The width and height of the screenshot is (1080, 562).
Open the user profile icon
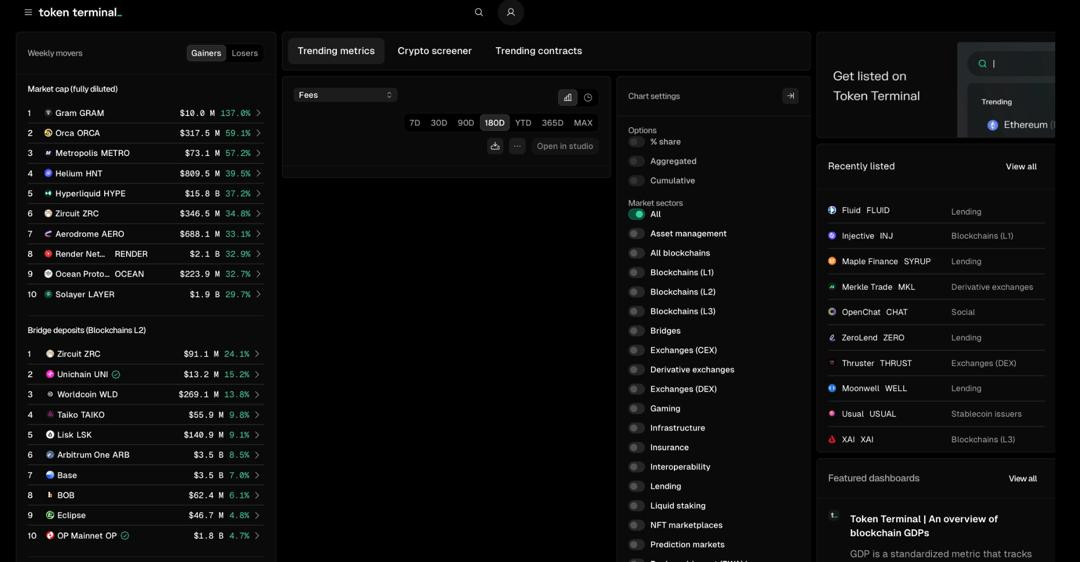tap(511, 13)
